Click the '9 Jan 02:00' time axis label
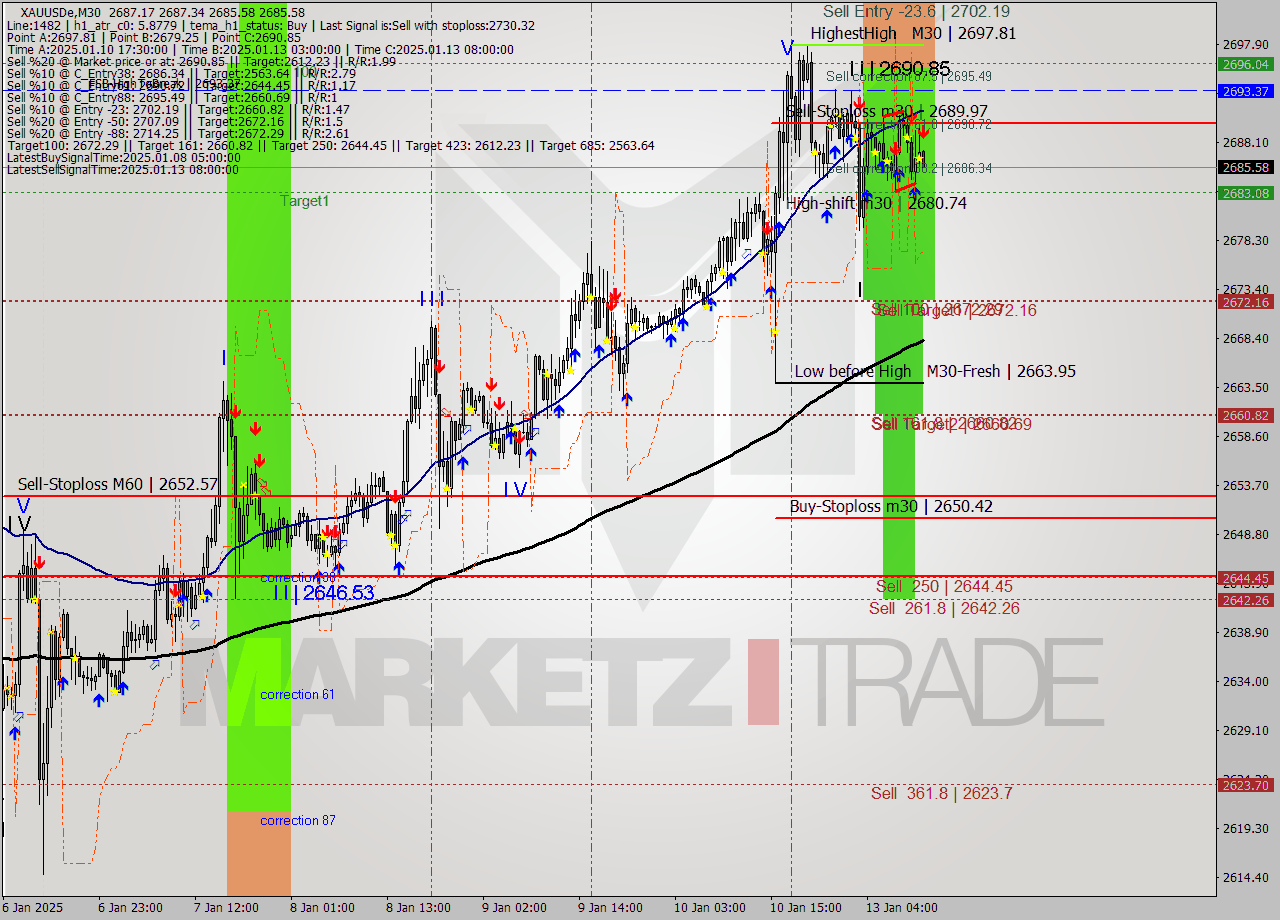1280x920 pixels. click(513, 908)
